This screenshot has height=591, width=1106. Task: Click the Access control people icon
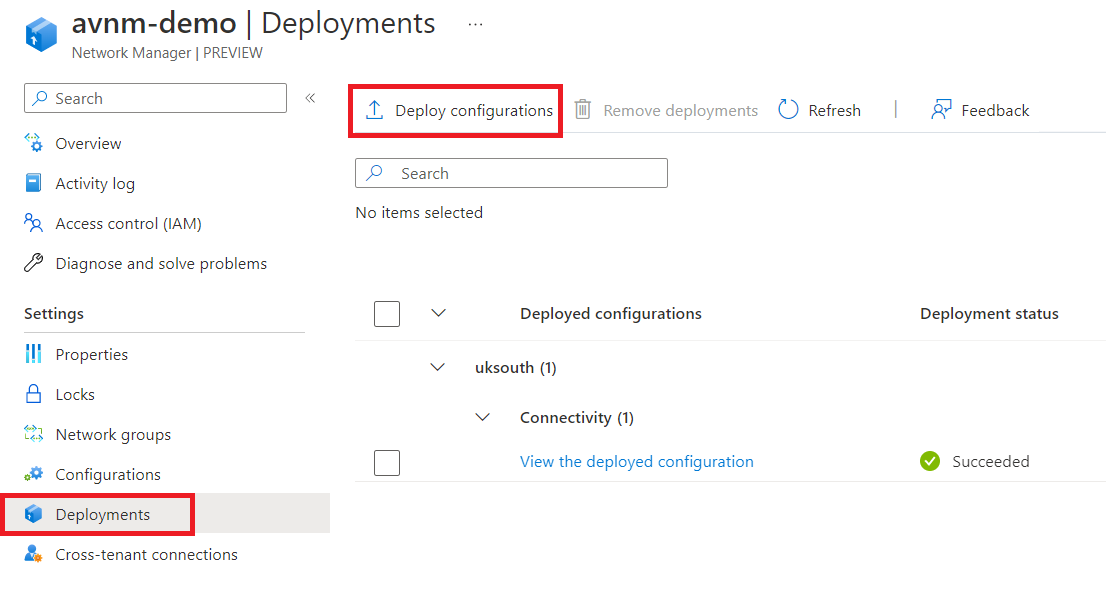click(33, 223)
